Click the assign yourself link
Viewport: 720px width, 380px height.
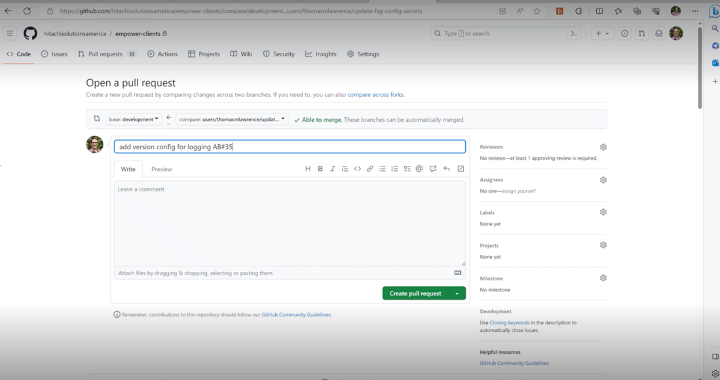pos(518,191)
